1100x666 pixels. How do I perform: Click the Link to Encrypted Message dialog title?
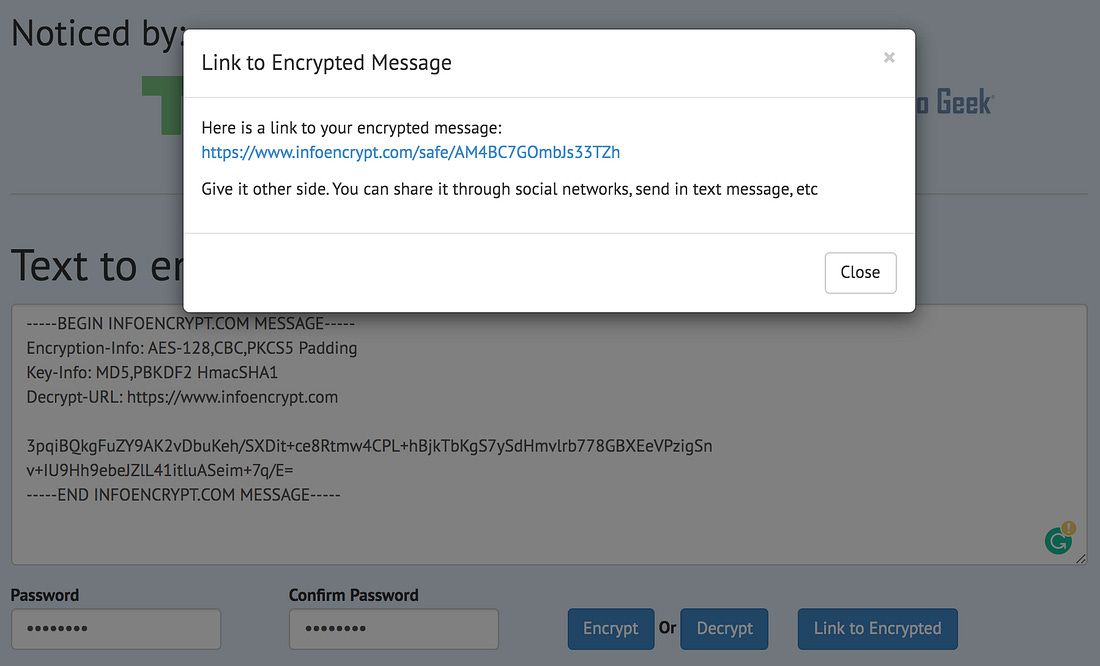[x=326, y=62]
